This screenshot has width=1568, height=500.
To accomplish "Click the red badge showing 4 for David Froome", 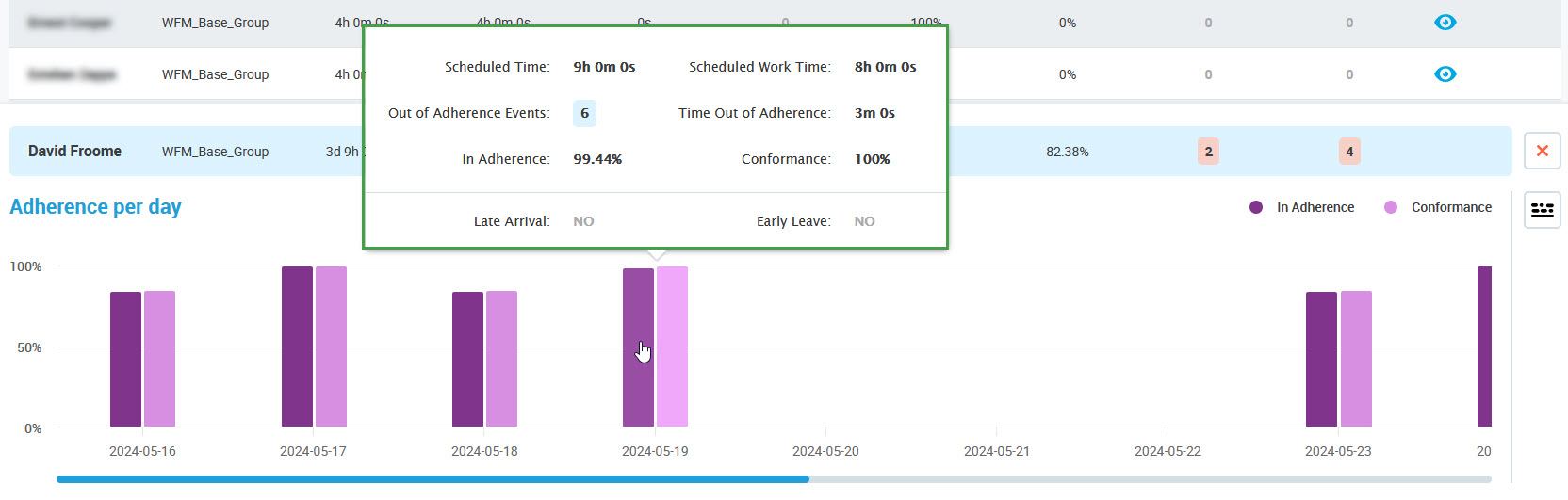I will coord(1349,152).
